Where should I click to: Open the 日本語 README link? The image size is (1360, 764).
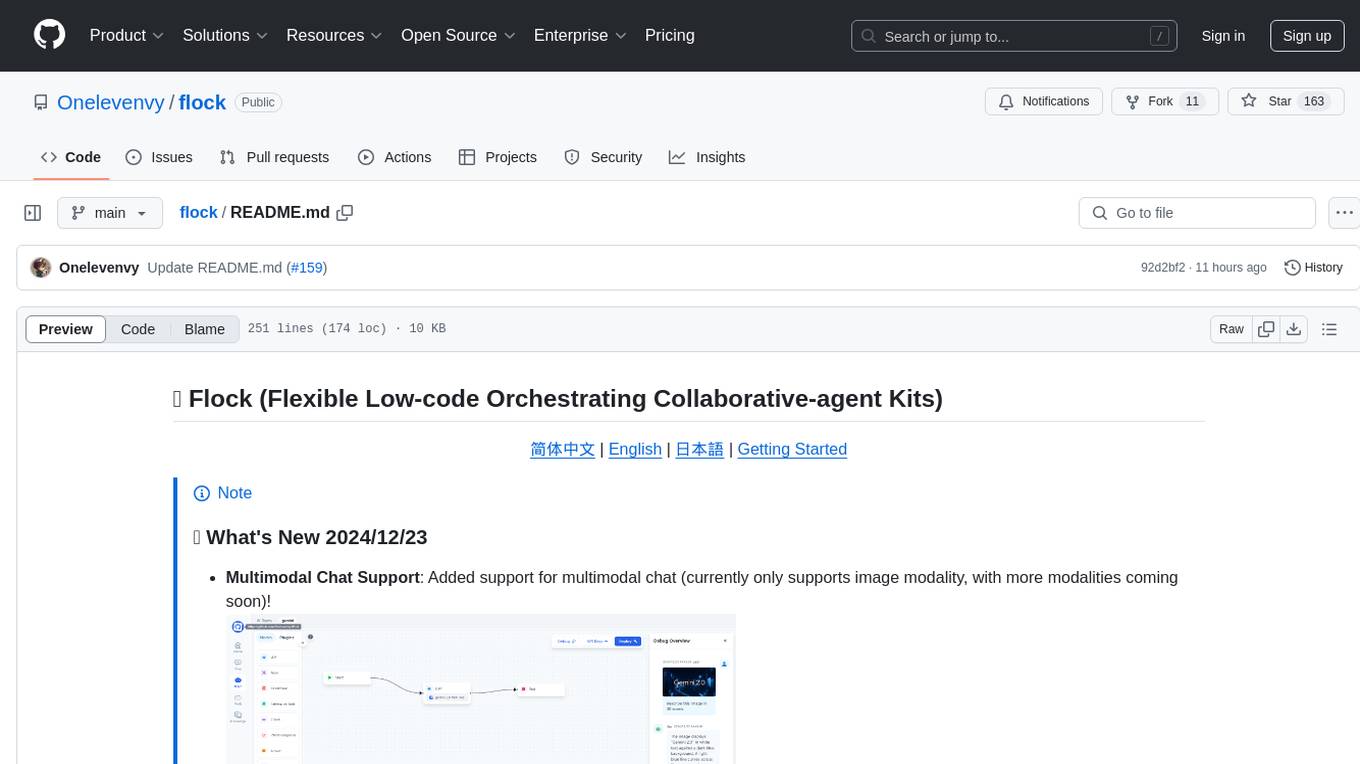[699, 449]
